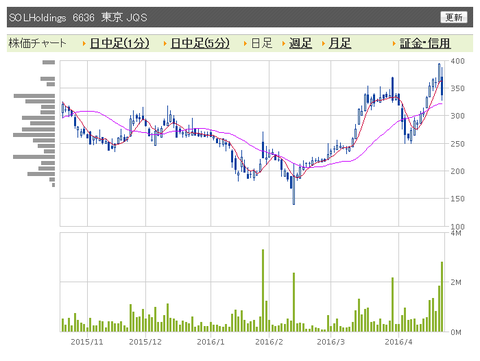The image size is (480, 361).
Task: Click the orange arrow before 月足
Action: [x=323, y=44]
